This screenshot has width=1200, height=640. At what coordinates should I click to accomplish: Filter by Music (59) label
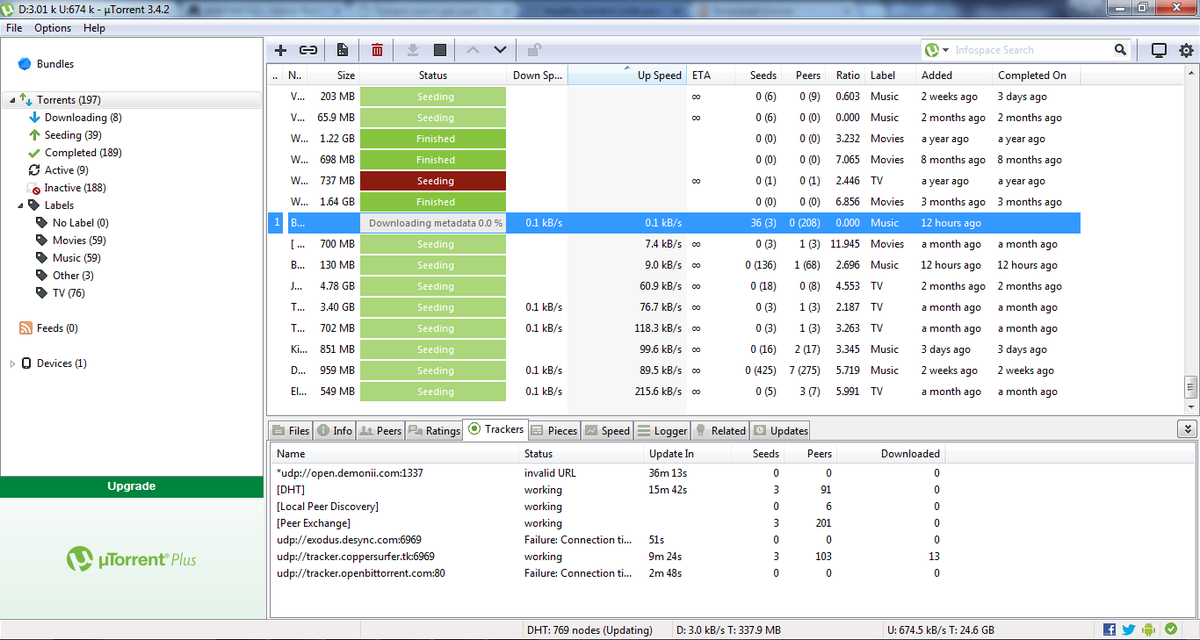coord(76,258)
